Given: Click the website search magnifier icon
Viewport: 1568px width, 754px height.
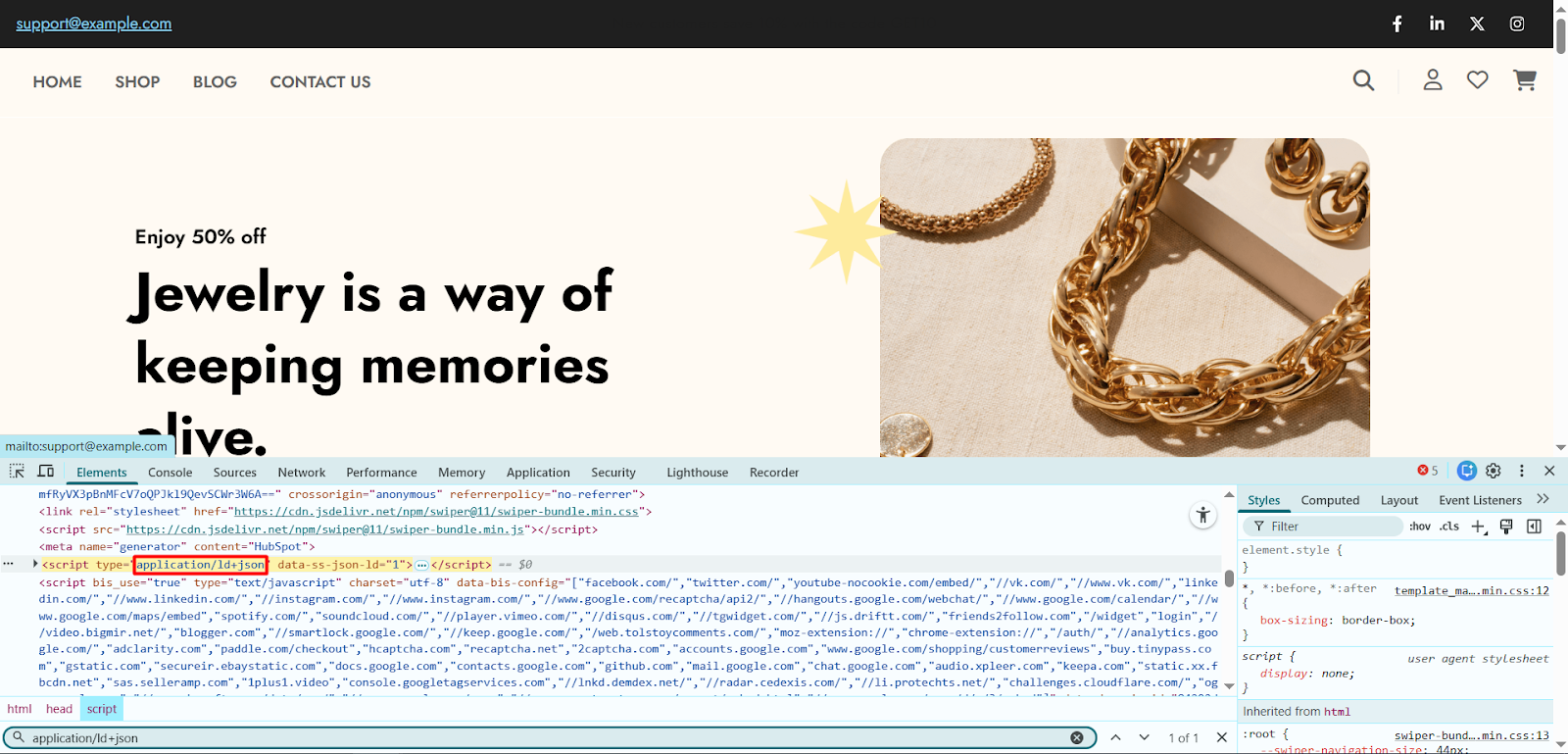Looking at the screenshot, I should (x=1363, y=80).
